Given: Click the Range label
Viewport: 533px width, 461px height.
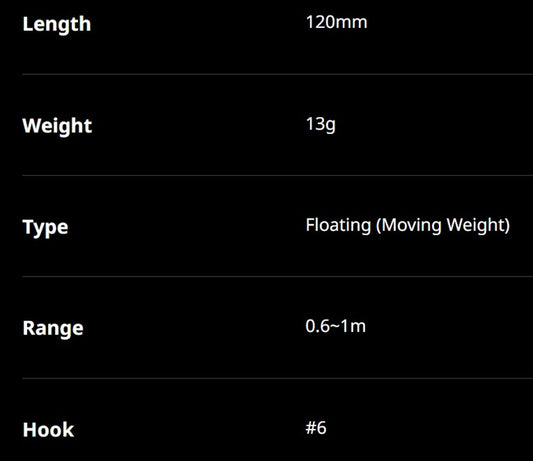Looking at the screenshot, I should tap(53, 329).
